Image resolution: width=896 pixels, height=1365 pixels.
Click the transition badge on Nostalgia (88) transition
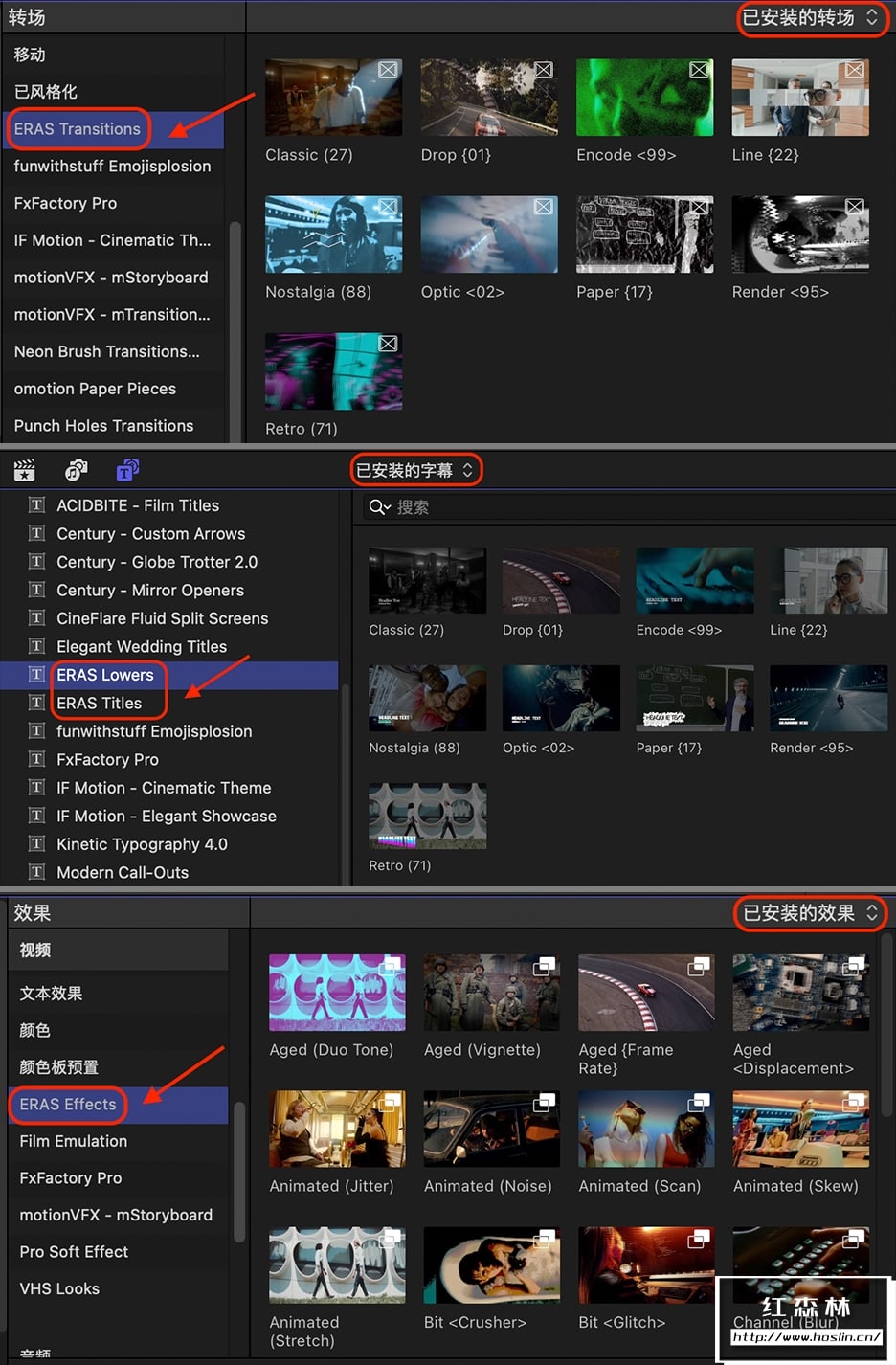point(388,207)
